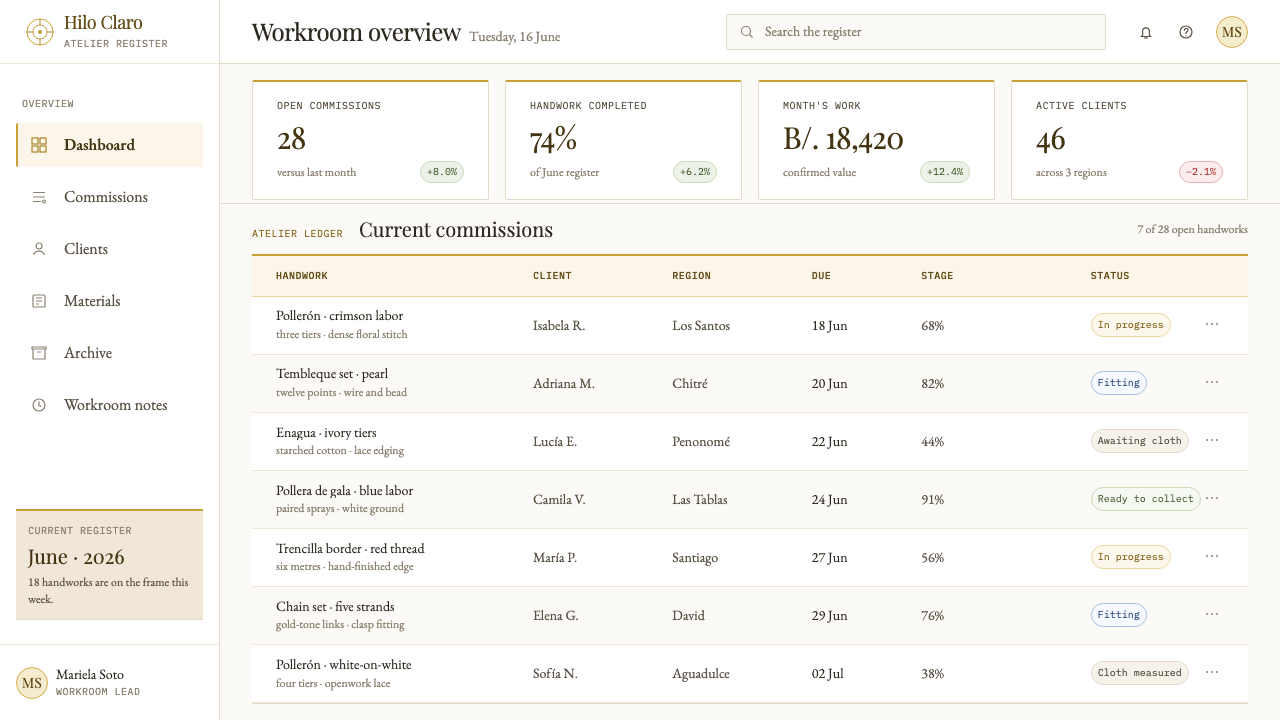Open the Current Register June 2026 card
1280x720 pixels.
(x=109, y=565)
